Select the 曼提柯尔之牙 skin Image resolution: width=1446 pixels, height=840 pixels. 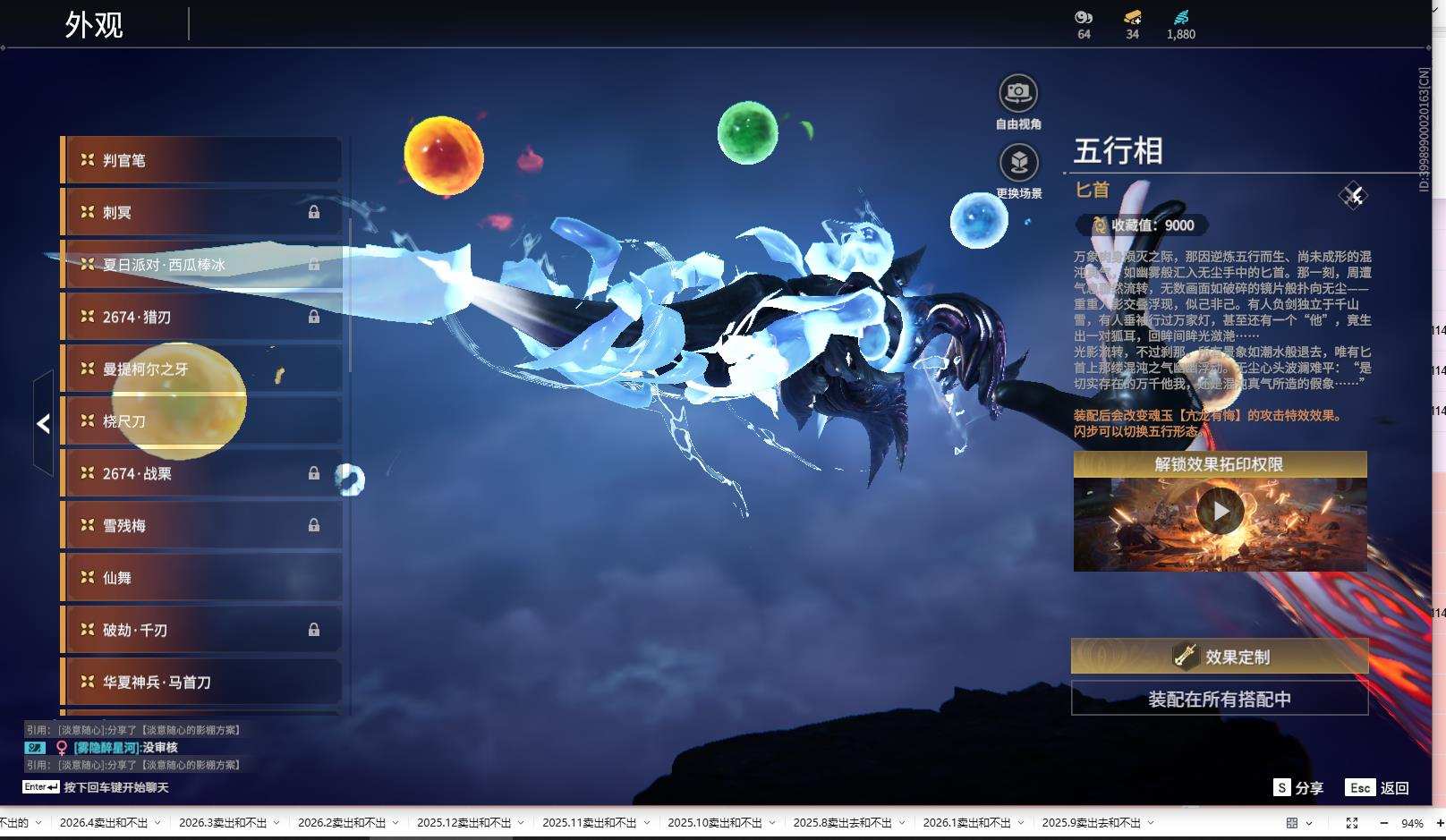(x=201, y=369)
